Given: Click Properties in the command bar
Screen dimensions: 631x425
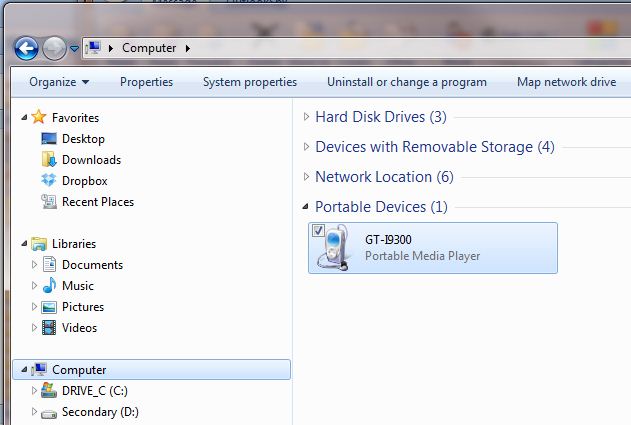Looking at the screenshot, I should 146,82.
